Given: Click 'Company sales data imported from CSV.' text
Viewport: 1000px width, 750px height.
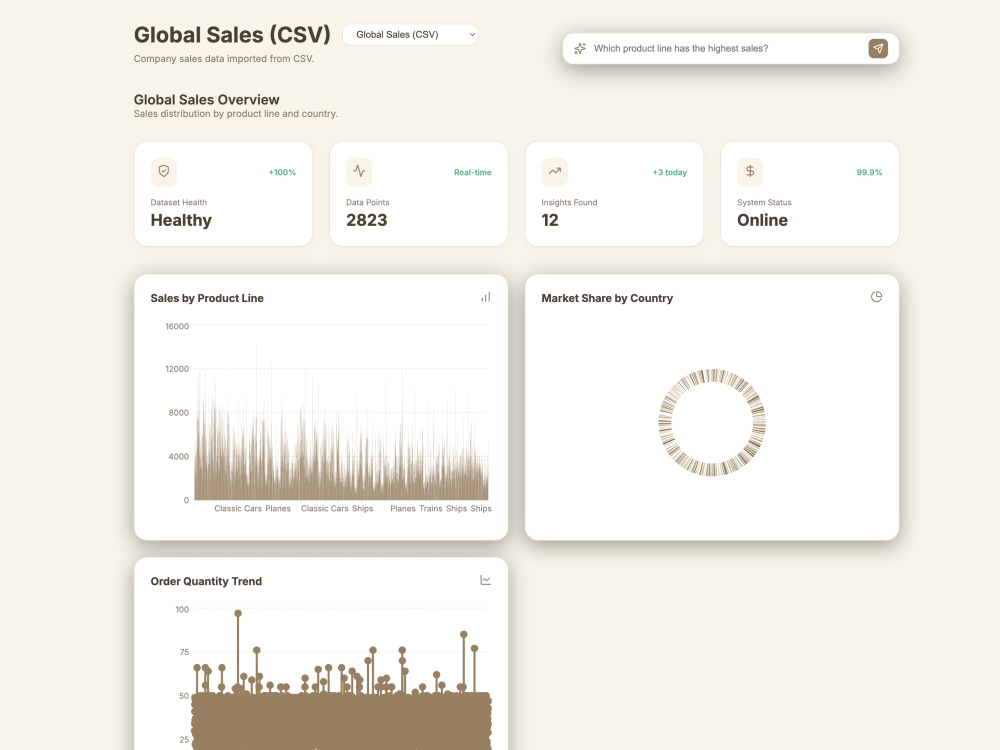Looking at the screenshot, I should pyautogui.click(x=224, y=59).
